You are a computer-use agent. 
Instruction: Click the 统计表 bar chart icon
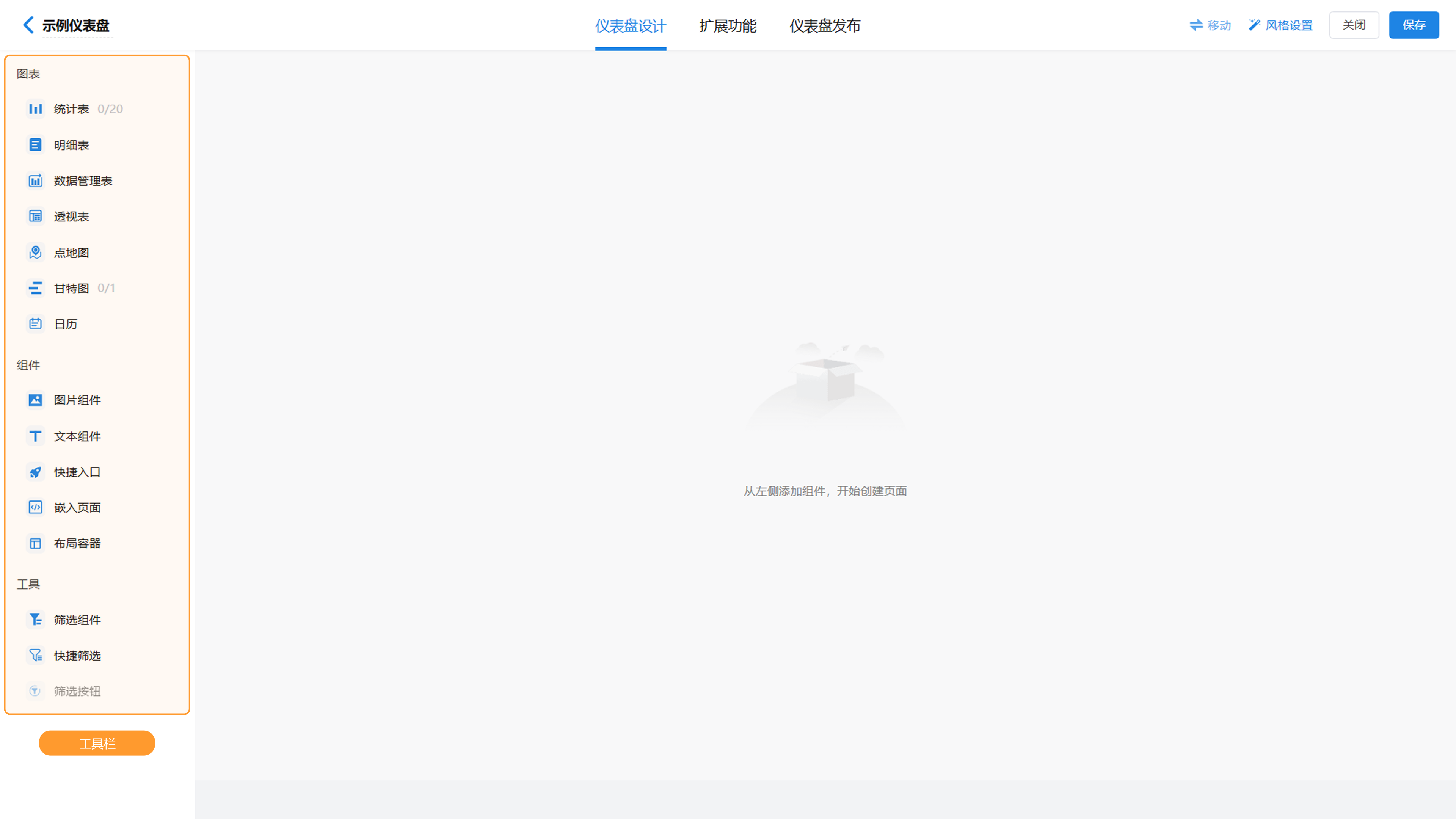tap(35, 108)
